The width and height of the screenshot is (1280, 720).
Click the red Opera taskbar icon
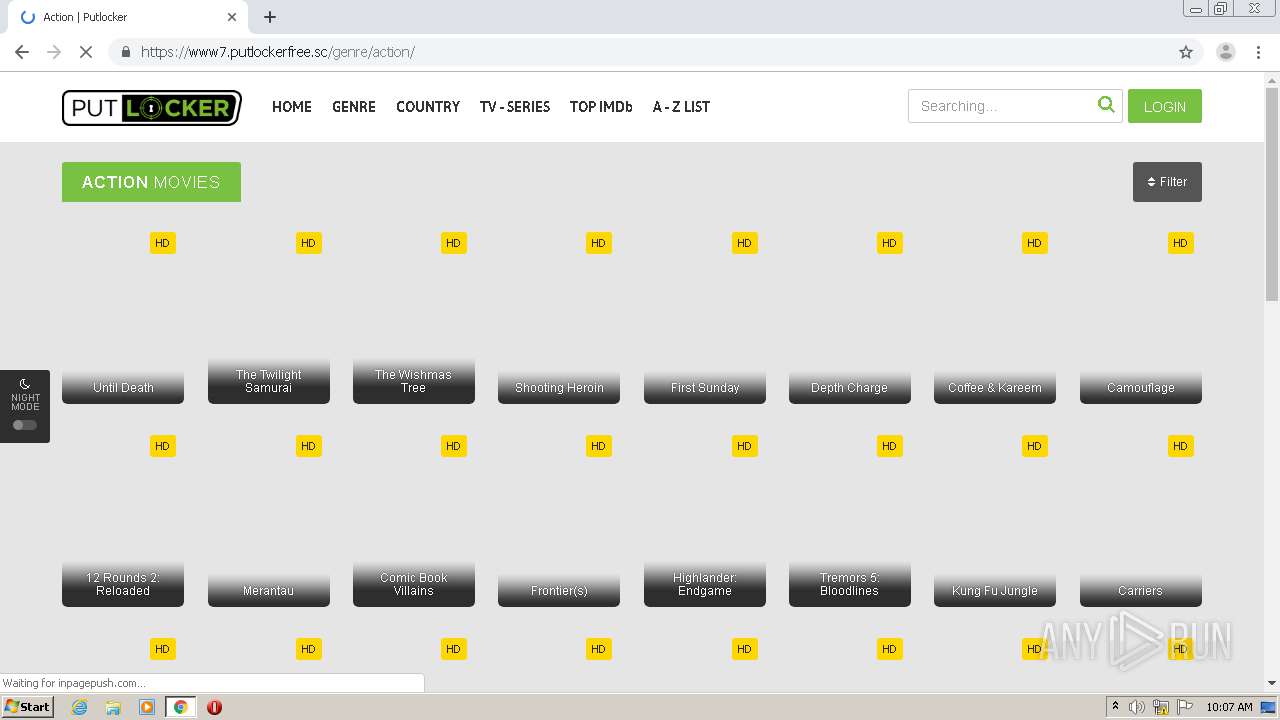(x=214, y=707)
